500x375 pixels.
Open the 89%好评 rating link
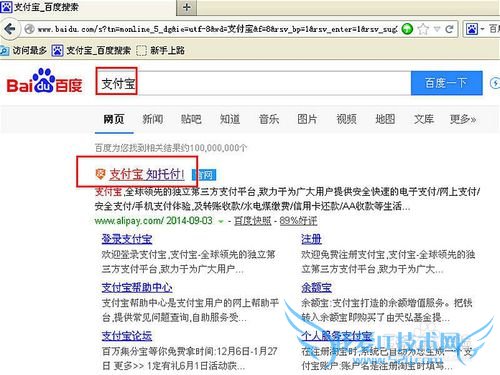298,221
